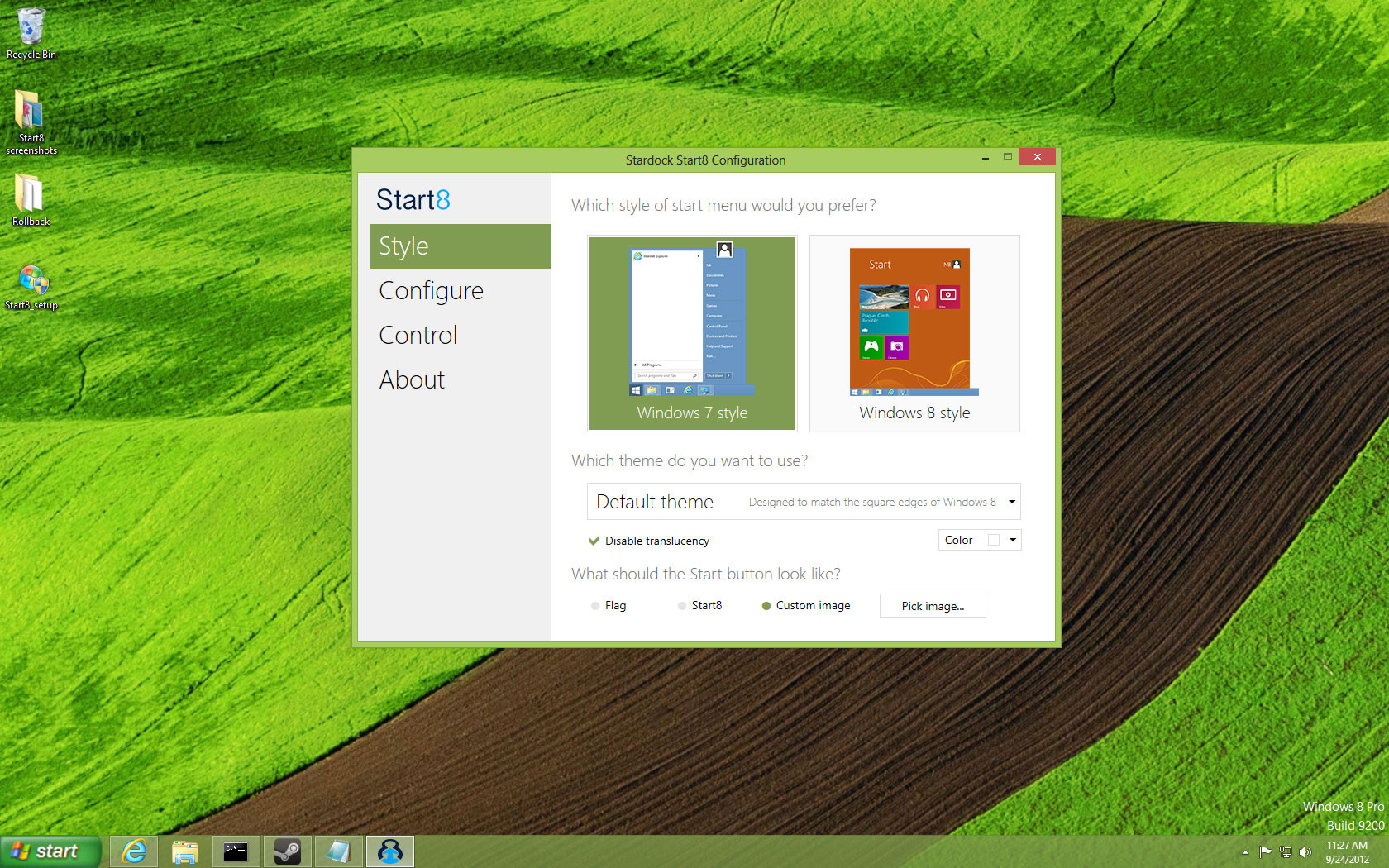Open Command Prompt from the taskbar
1389x868 pixels.
click(236, 851)
